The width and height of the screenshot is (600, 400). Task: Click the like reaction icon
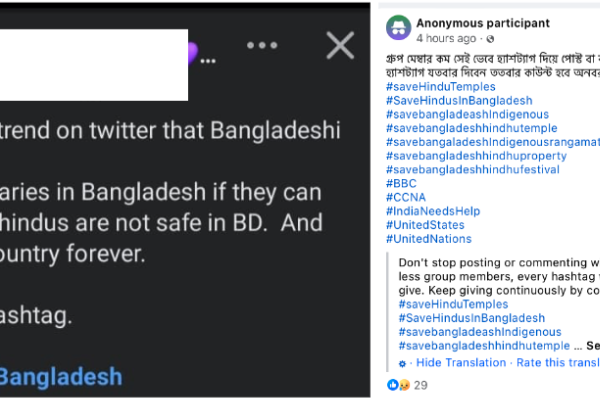click(393, 385)
